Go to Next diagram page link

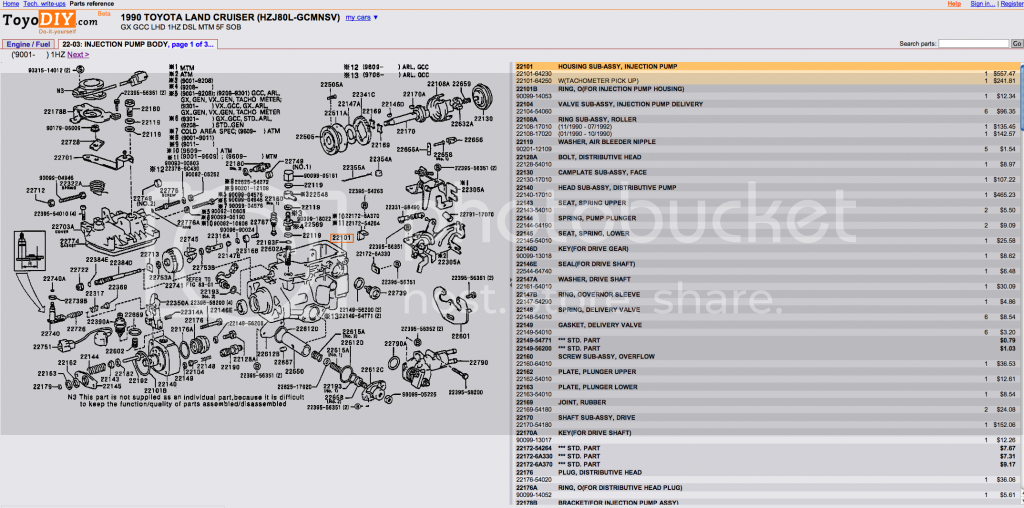pos(77,54)
